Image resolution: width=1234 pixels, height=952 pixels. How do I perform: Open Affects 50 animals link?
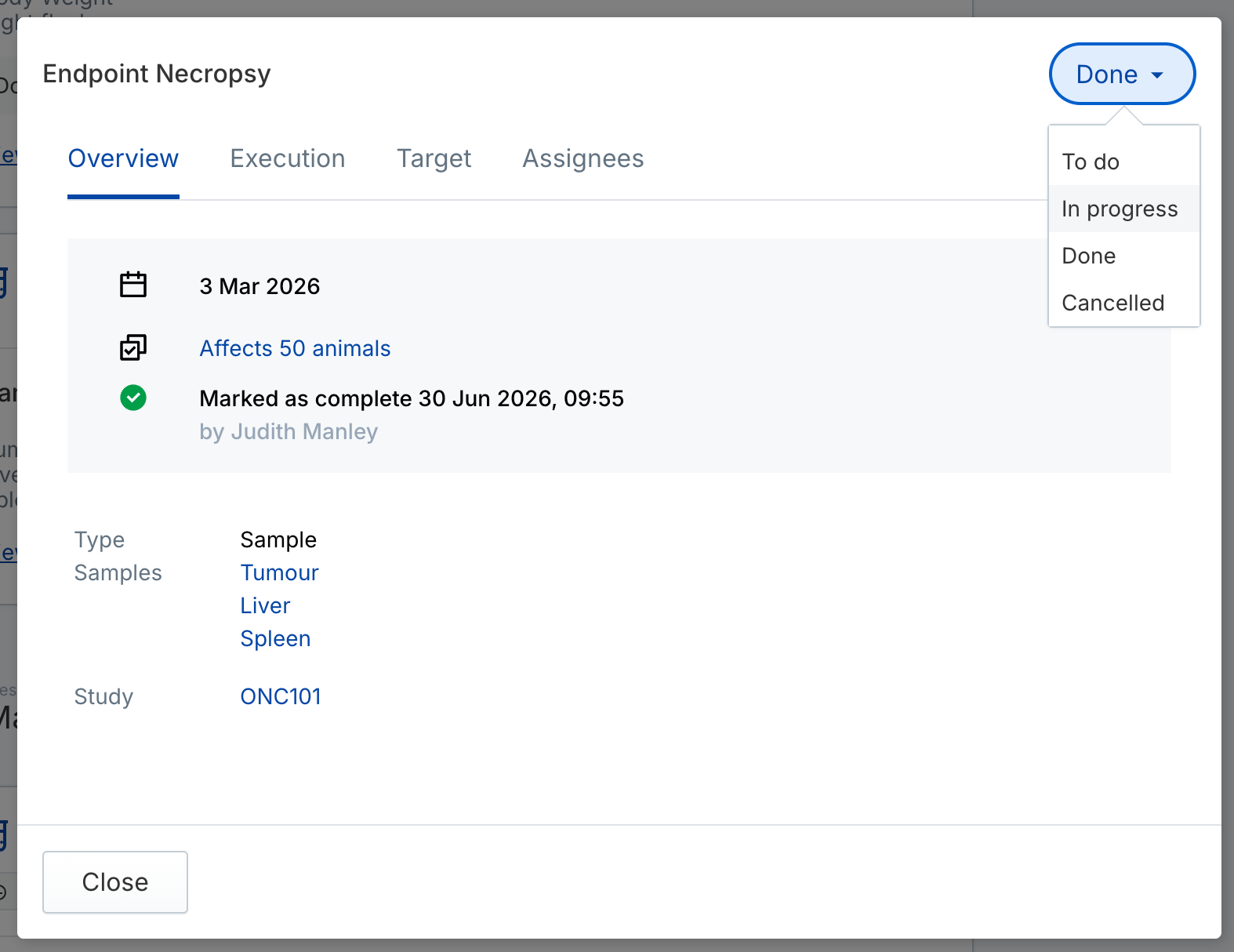[295, 348]
